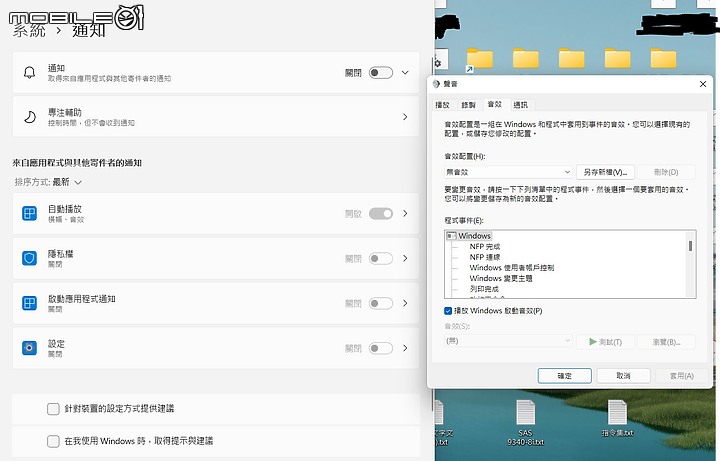Open 自動播放 details chevron

(405, 214)
